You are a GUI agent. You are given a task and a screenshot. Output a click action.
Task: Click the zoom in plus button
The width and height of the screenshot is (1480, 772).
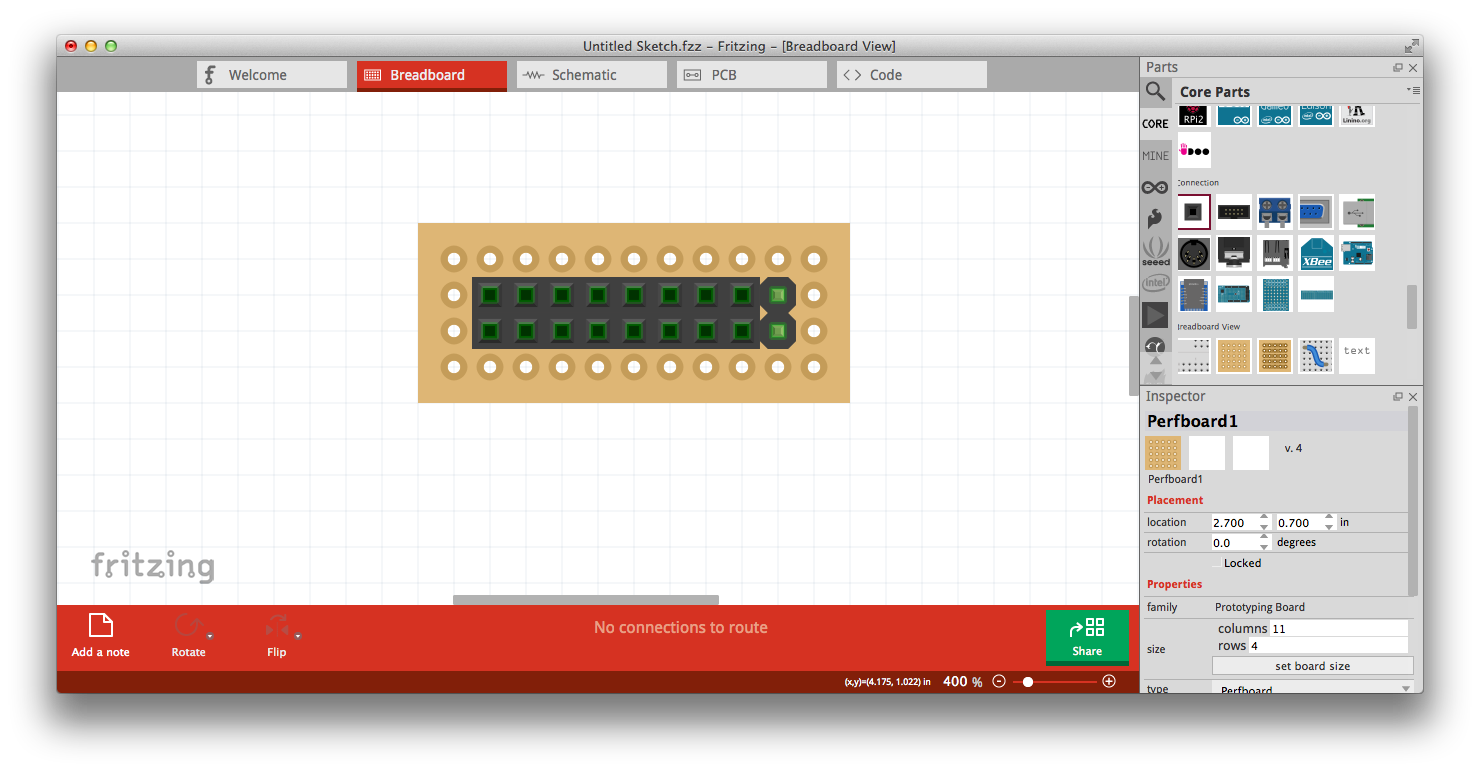(x=1109, y=681)
